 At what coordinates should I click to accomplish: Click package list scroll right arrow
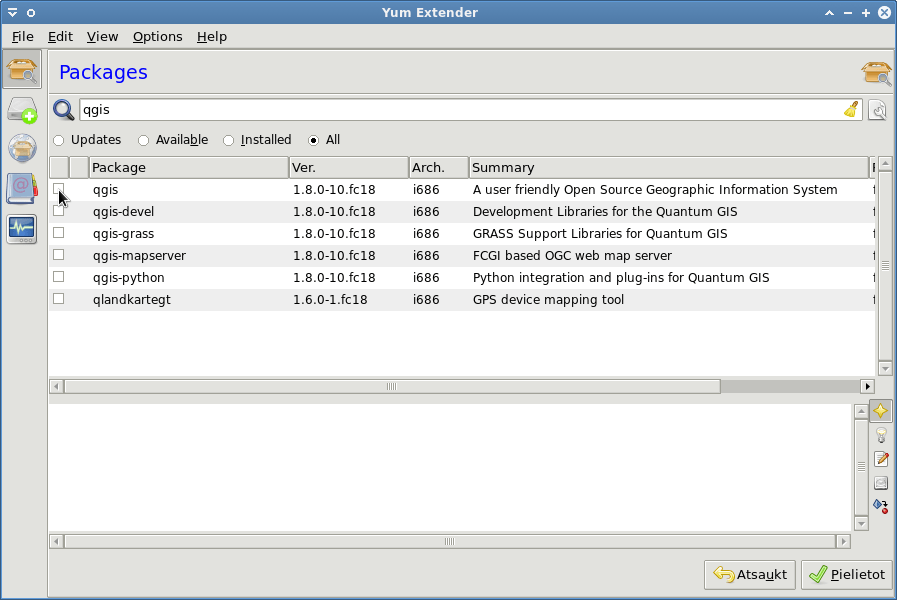point(867,387)
